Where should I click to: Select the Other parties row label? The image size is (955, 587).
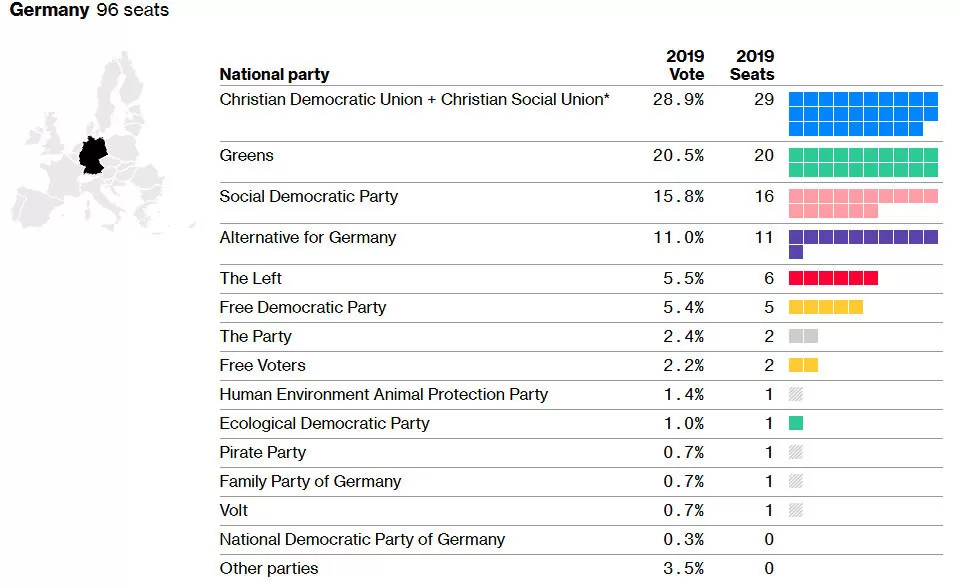point(269,568)
